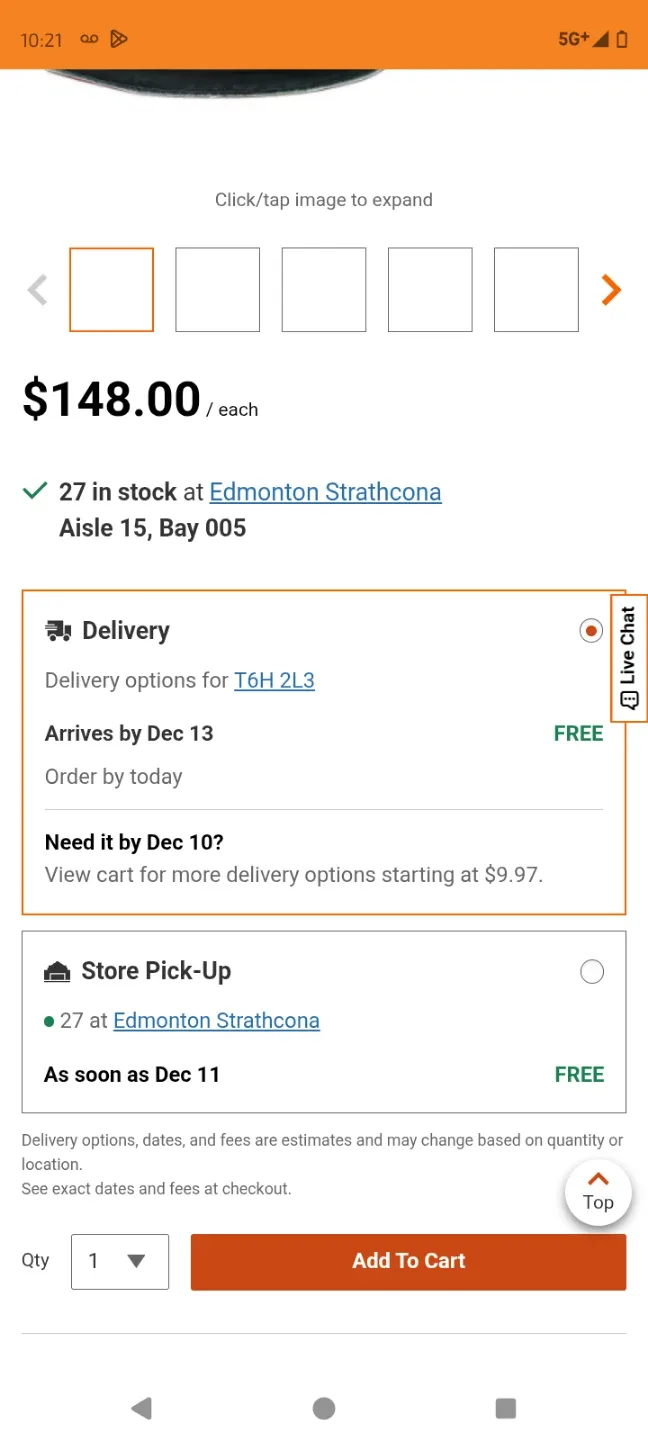Viewport: 648px width, 1440px height.
Task: Tap the Store Pick-Up building icon
Action: (57, 971)
